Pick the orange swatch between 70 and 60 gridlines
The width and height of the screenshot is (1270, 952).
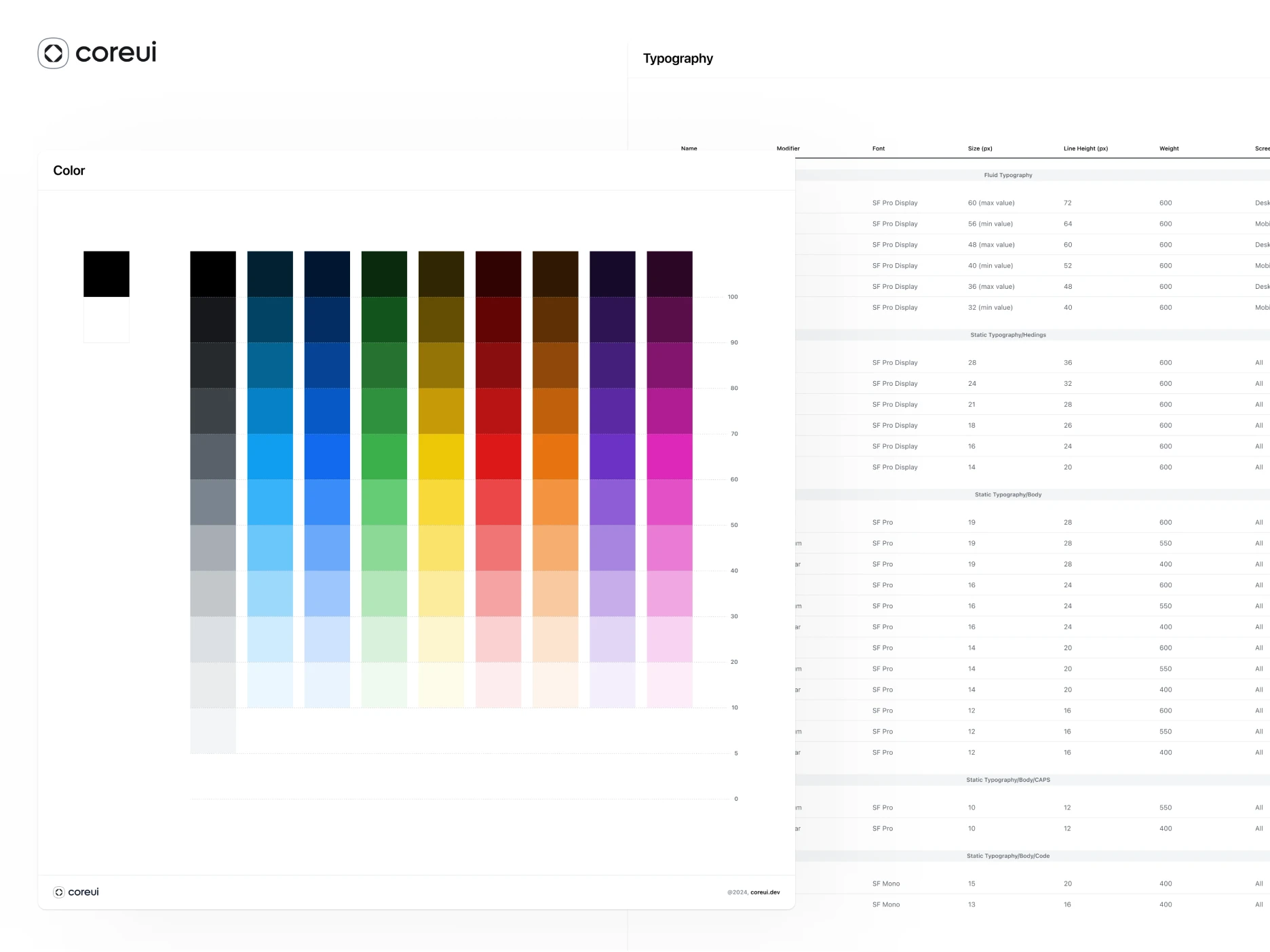pyautogui.click(x=556, y=456)
